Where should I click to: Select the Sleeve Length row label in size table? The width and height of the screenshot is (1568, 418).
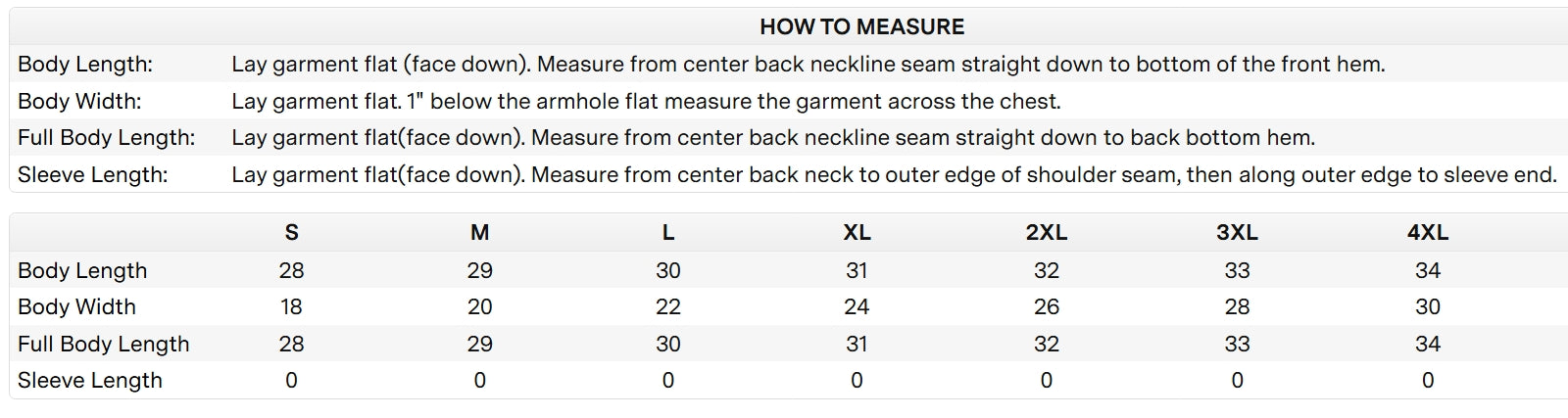click(90, 381)
